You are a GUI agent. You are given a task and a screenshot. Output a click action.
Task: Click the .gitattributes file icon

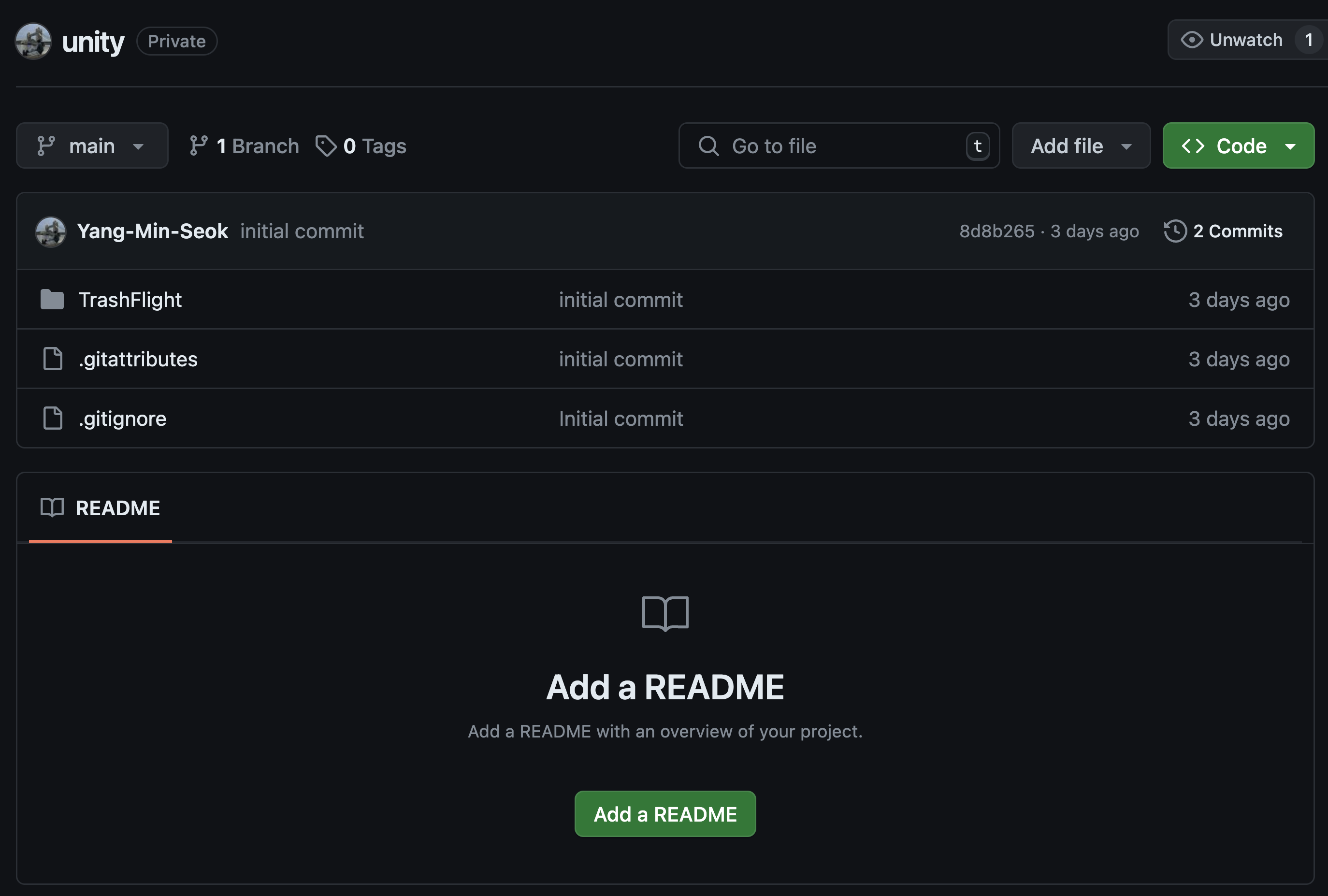[53, 359]
